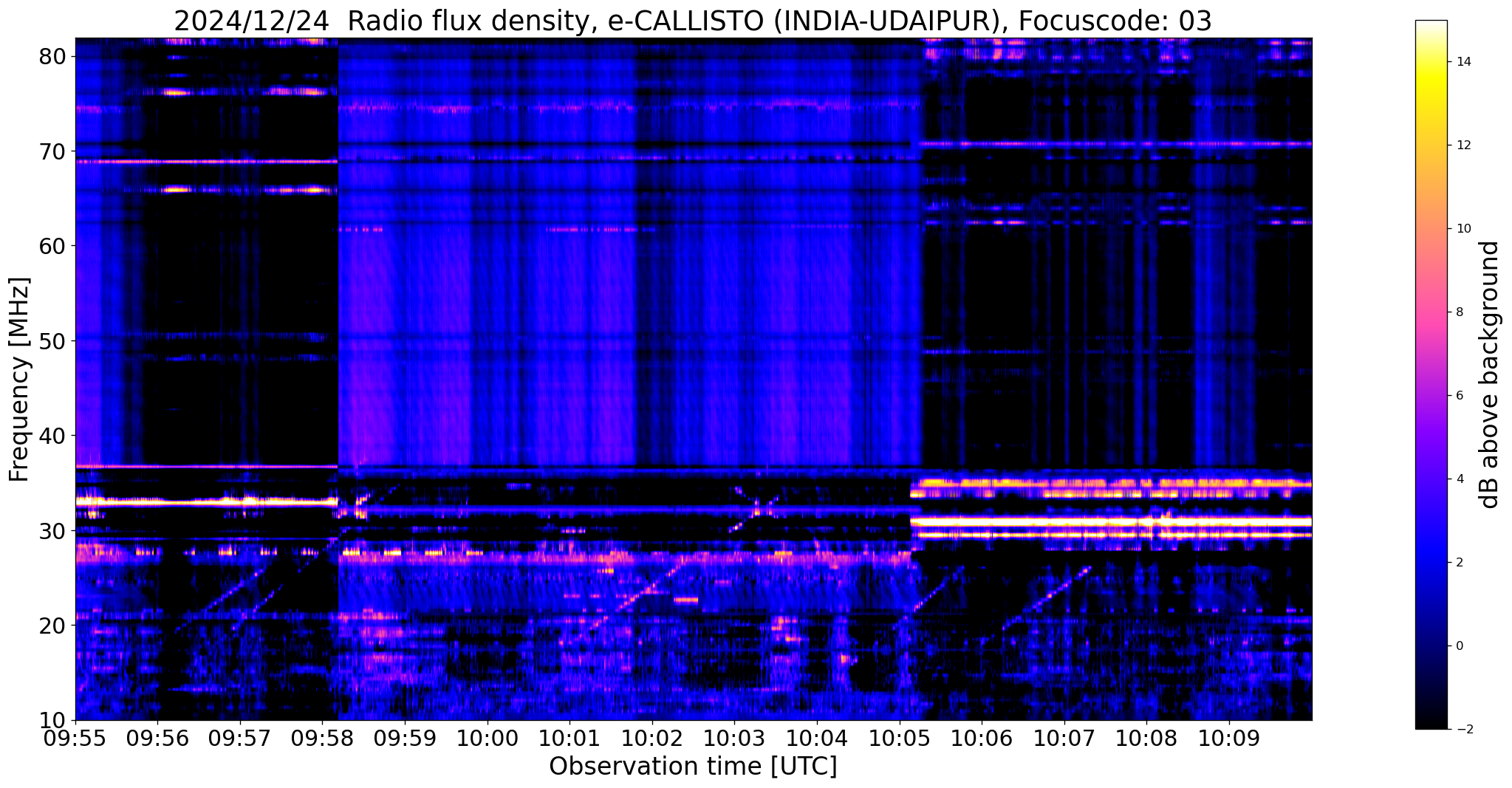1512x788 pixels.
Task: Click the colorbar tick label 2
Action: 1459,563
